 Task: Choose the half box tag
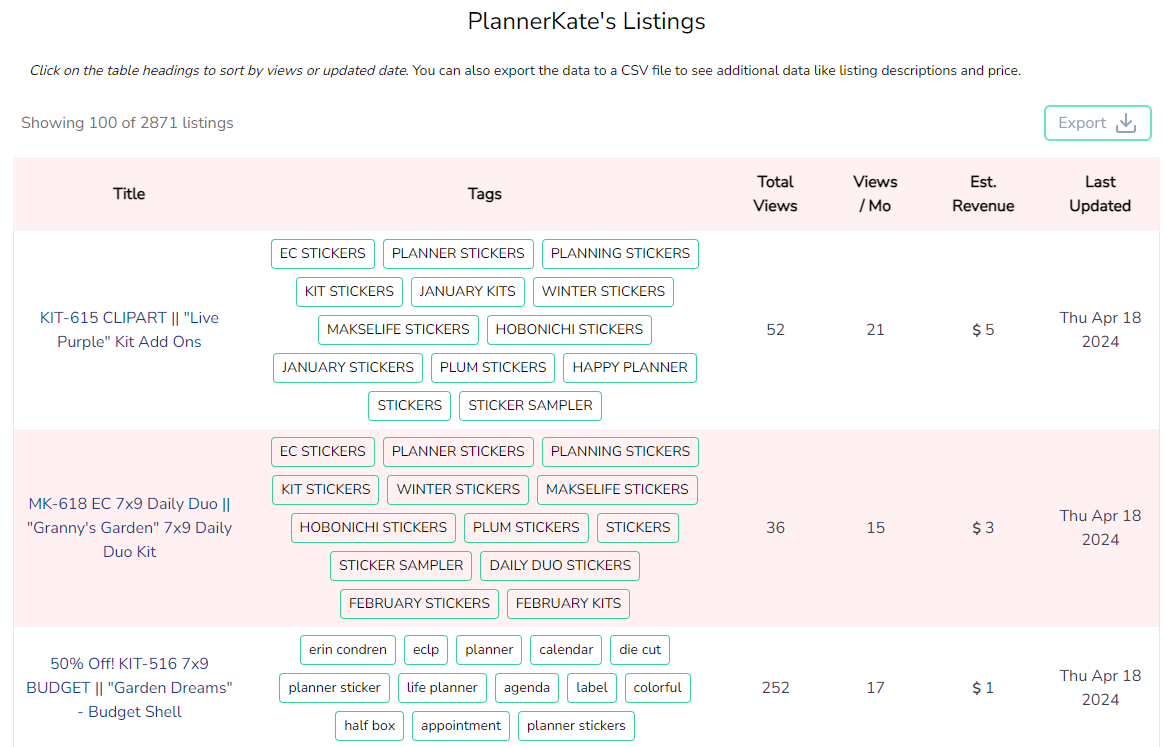click(369, 726)
